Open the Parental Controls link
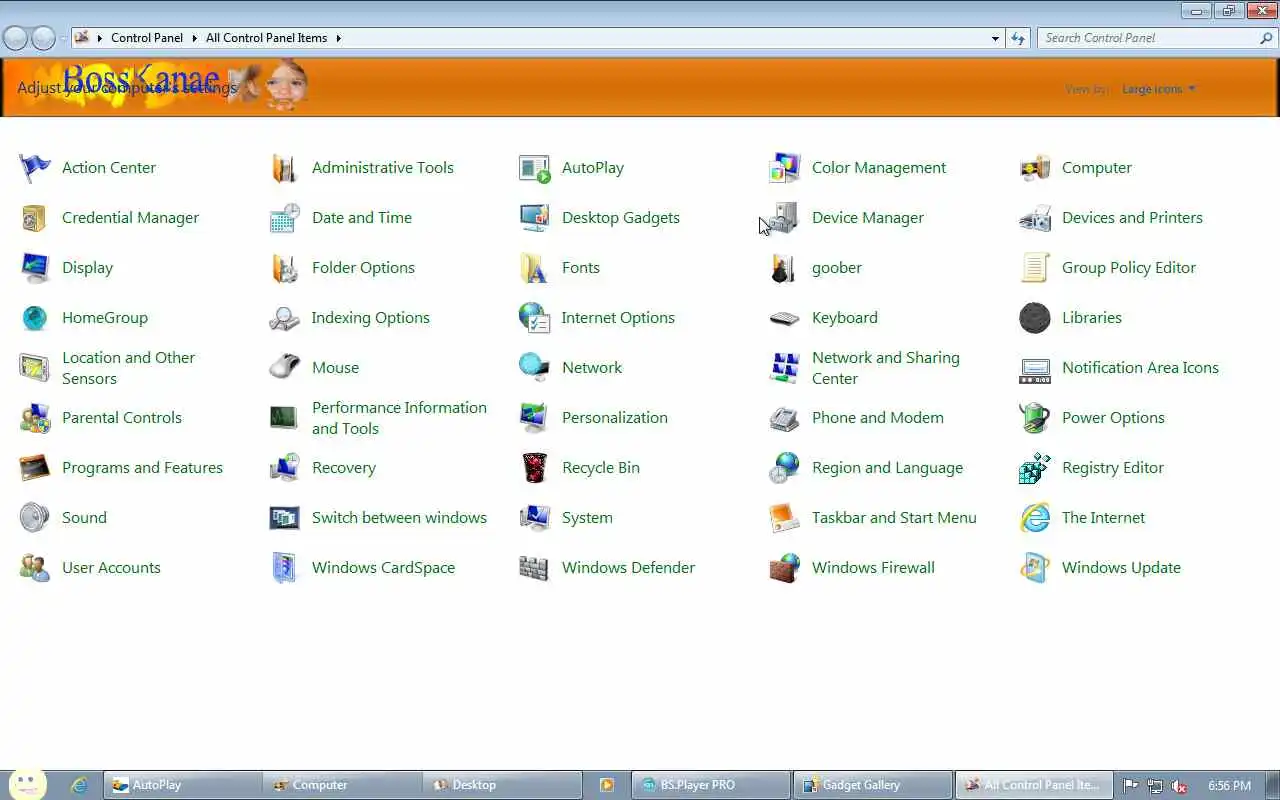This screenshot has height=800, width=1280. pos(122,418)
